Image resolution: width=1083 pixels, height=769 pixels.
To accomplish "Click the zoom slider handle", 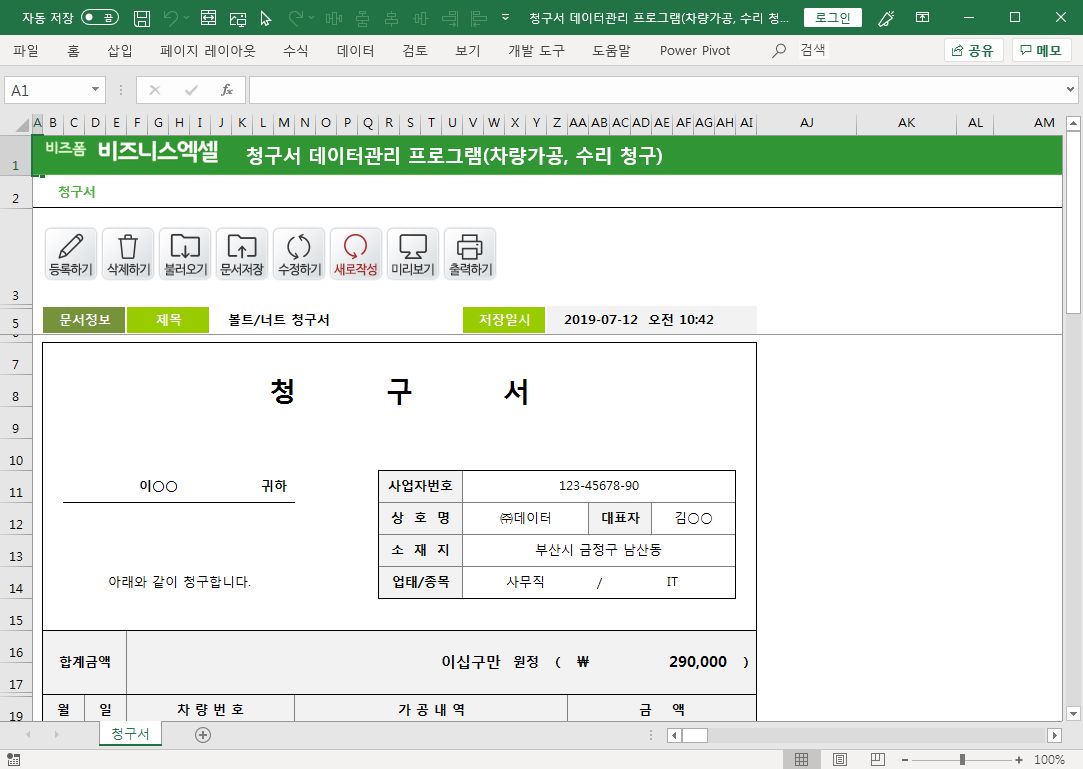I will (x=962, y=760).
